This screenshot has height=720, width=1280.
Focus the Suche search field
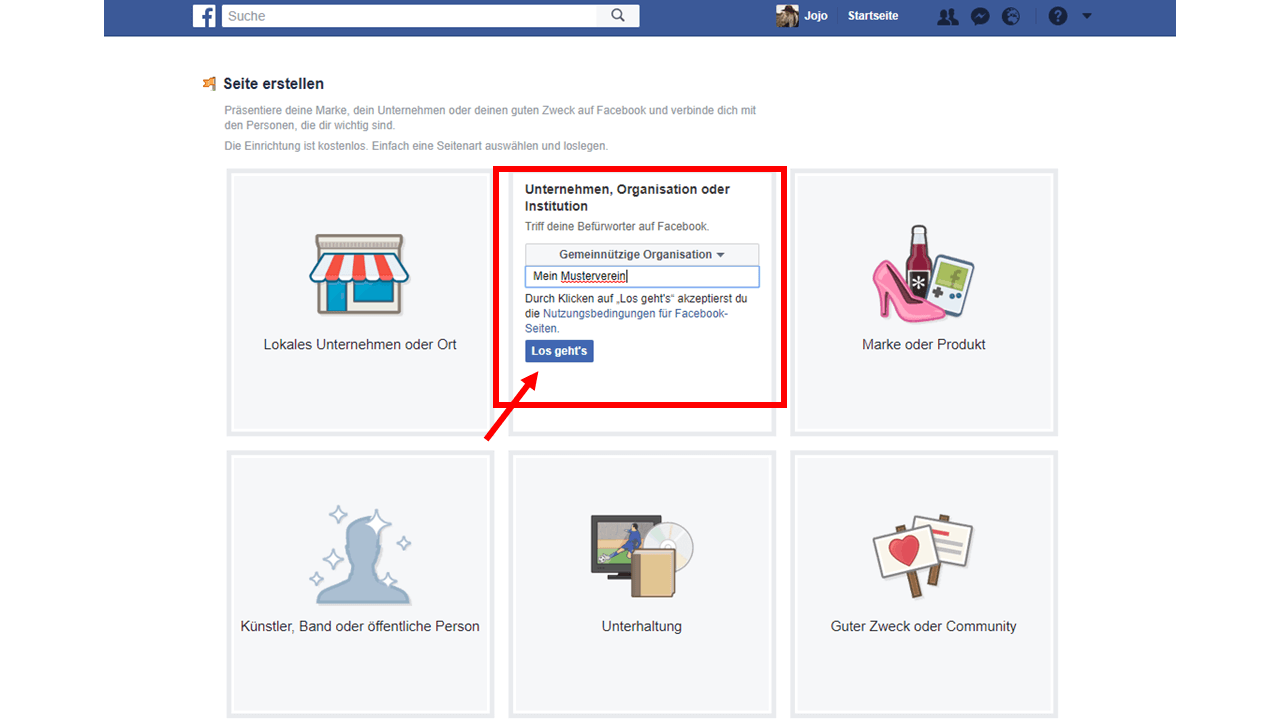click(410, 16)
